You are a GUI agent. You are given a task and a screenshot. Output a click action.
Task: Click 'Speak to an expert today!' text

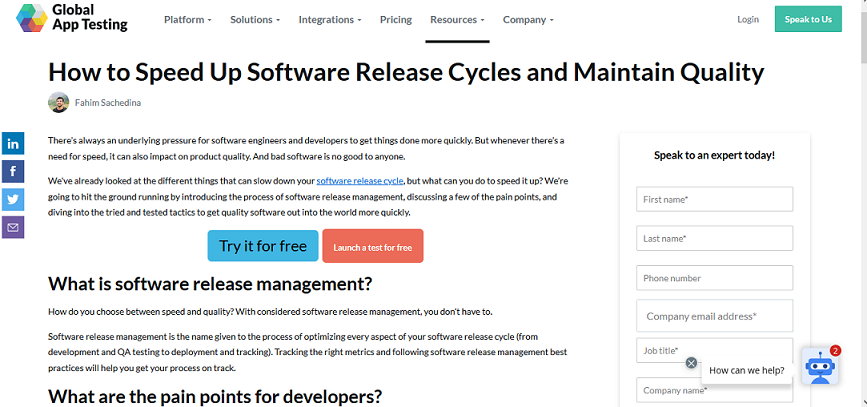click(x=714, y=155)
